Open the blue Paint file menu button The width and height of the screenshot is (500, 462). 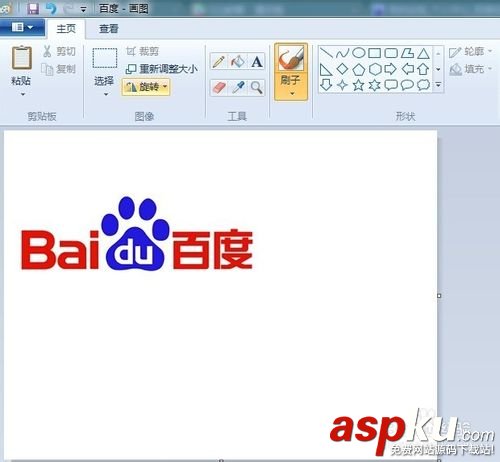(x=22, y=27)
